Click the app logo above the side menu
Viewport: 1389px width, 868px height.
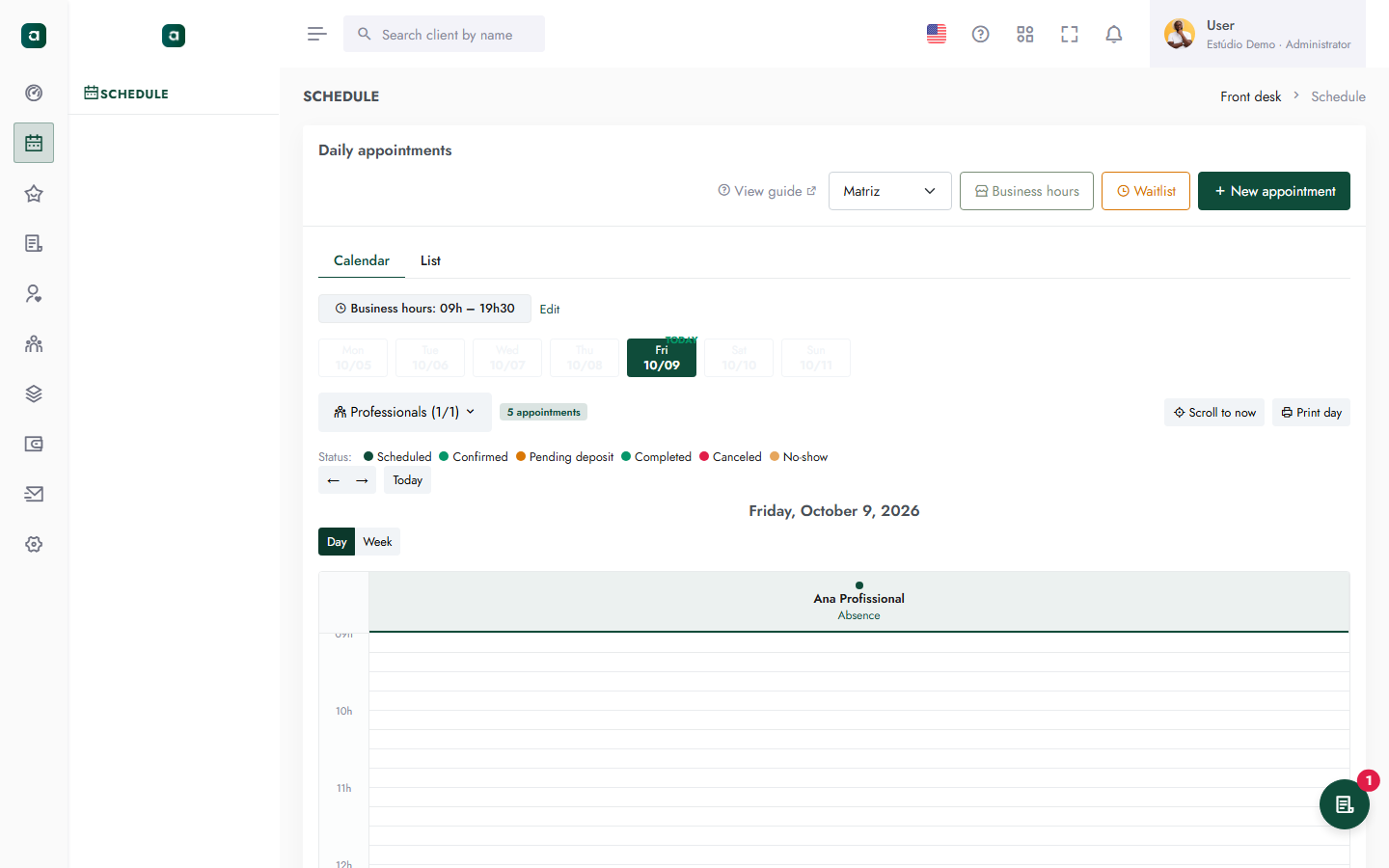tap(174, 36)
